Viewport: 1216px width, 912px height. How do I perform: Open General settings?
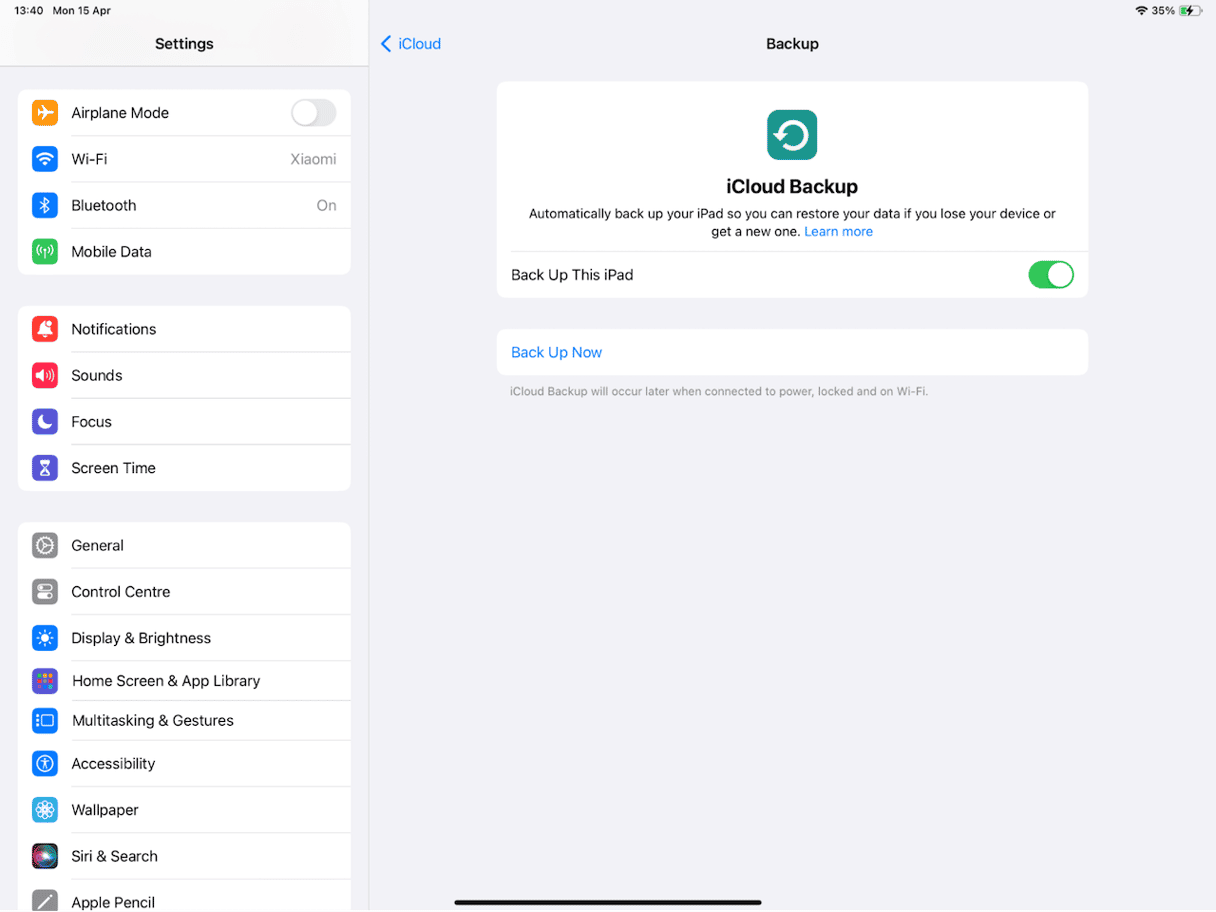pyautogui.click(x=97, y=545)
